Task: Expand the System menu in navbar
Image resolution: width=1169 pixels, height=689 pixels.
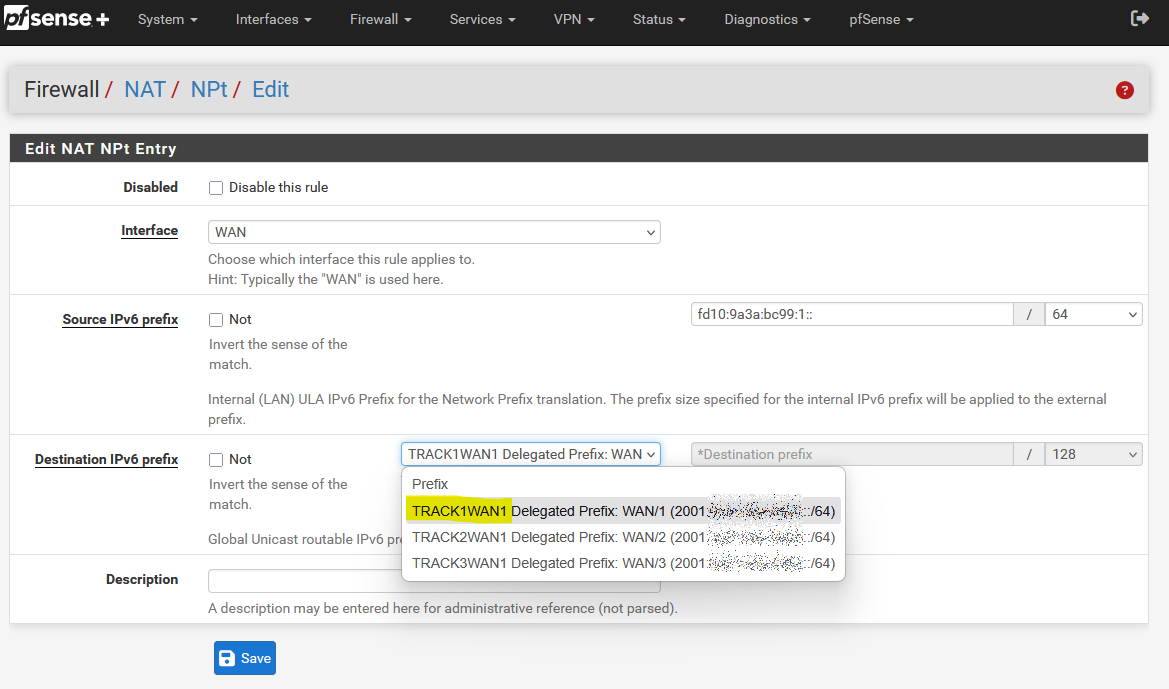Action: click(167, 20)
